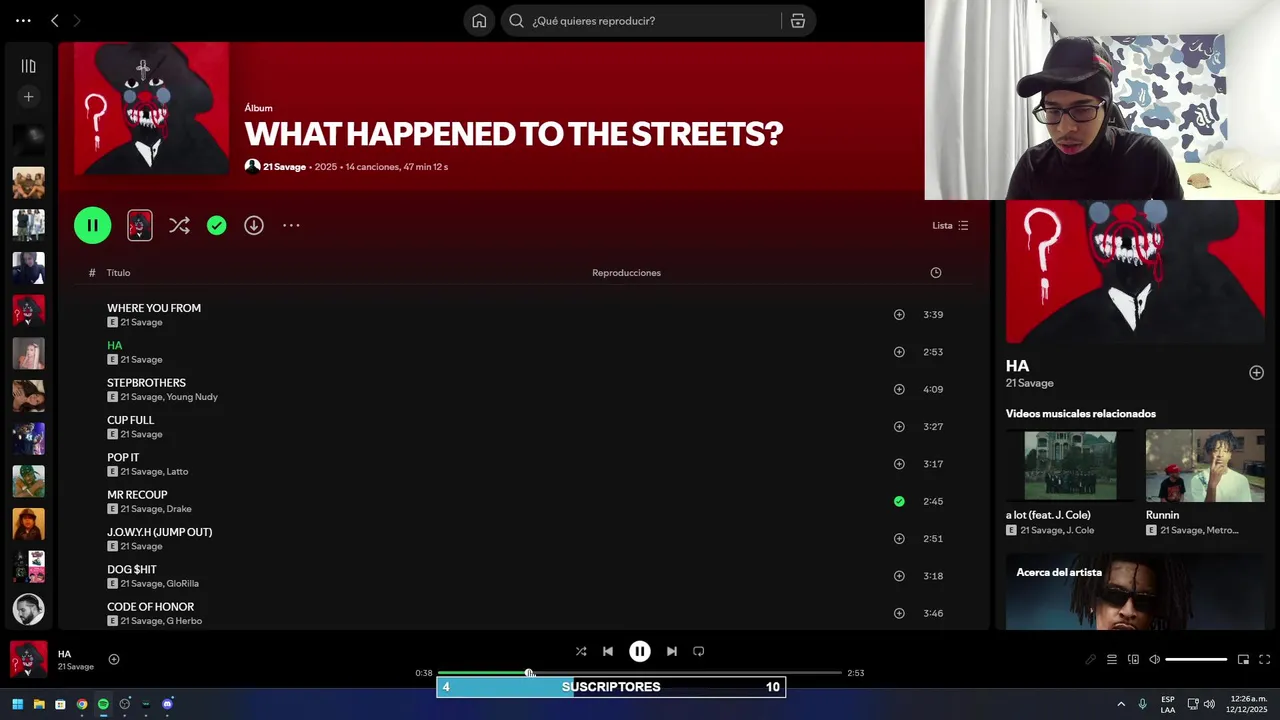Pause playback in the bottom player bar
1280x720 pixels.
640,651
